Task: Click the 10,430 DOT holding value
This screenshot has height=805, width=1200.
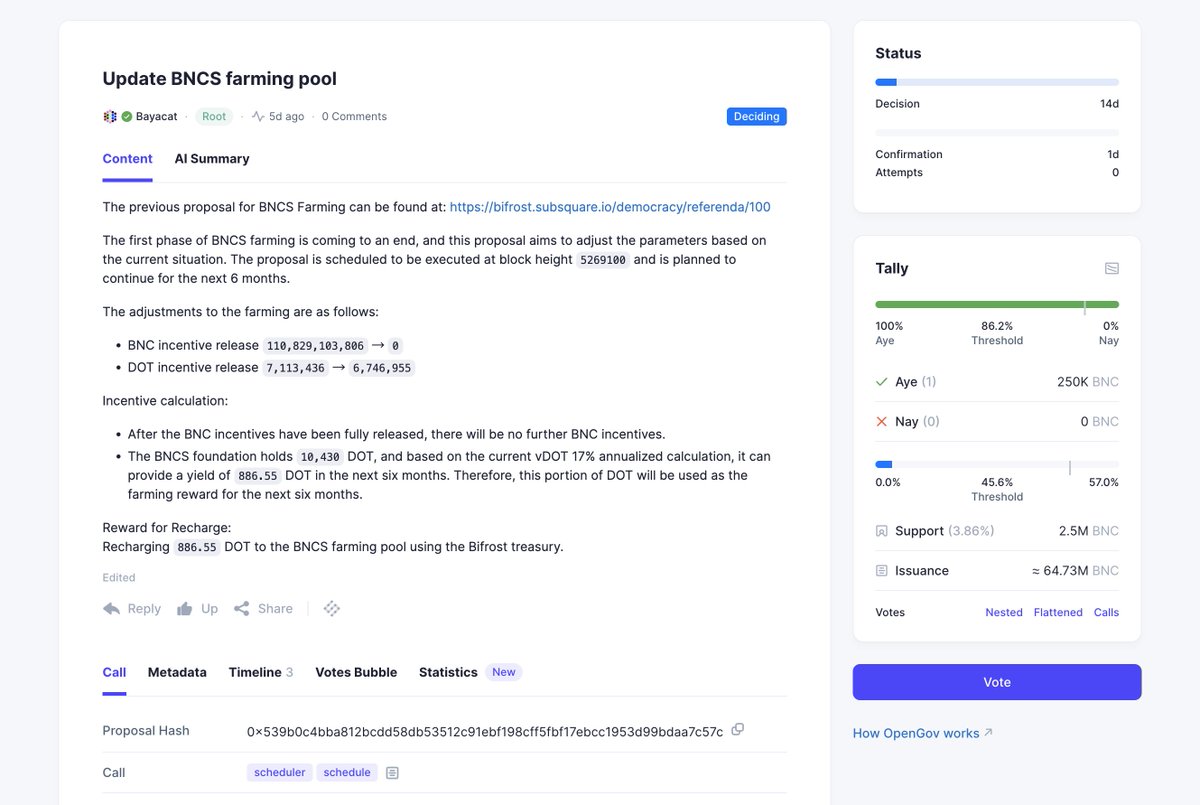Action: point(321,456)
